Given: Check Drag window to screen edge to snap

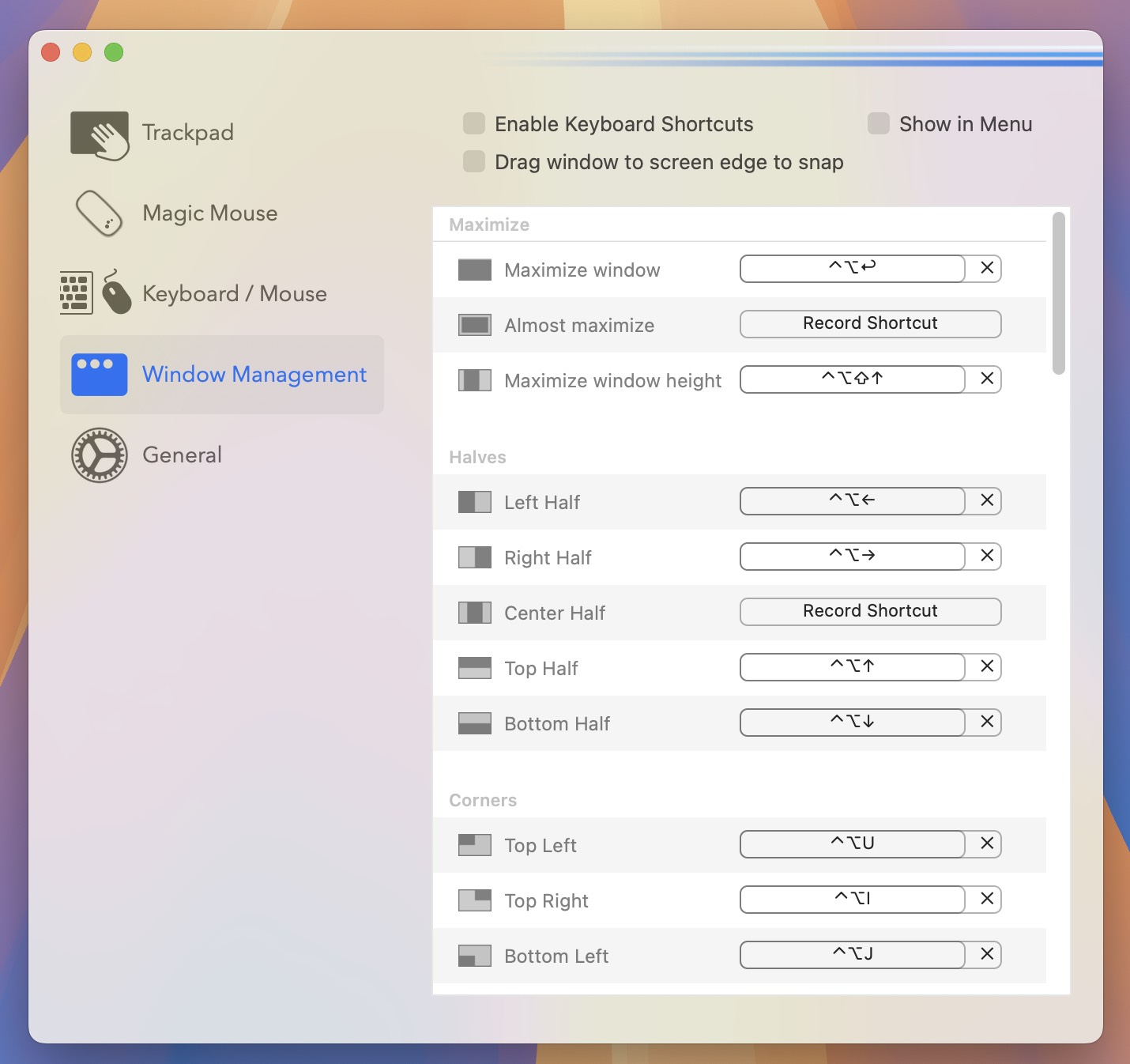Looking at the screenshot, I should (473, 161).
